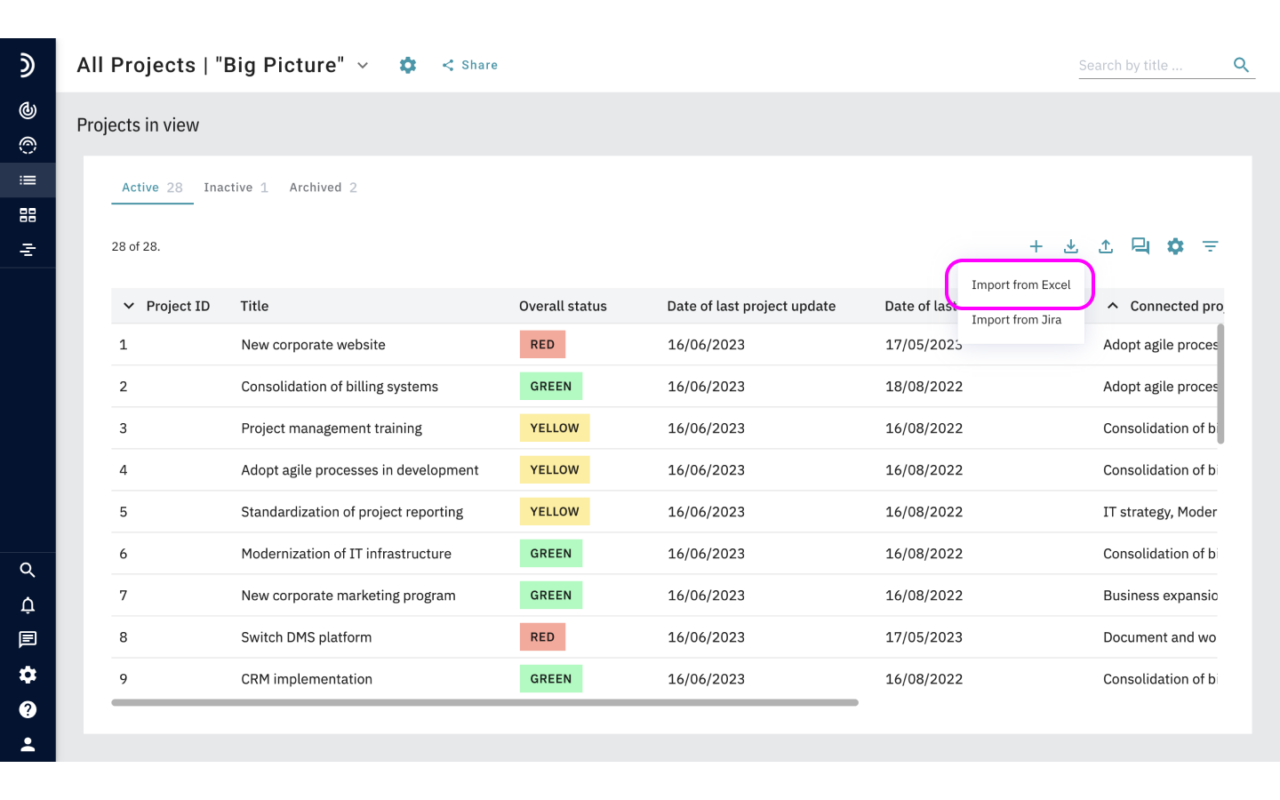Viewport: 1280px width, 800px height.
Task: Open the Help icon in the sidebar
Action: pyautogui.click(x=28, y=709)
